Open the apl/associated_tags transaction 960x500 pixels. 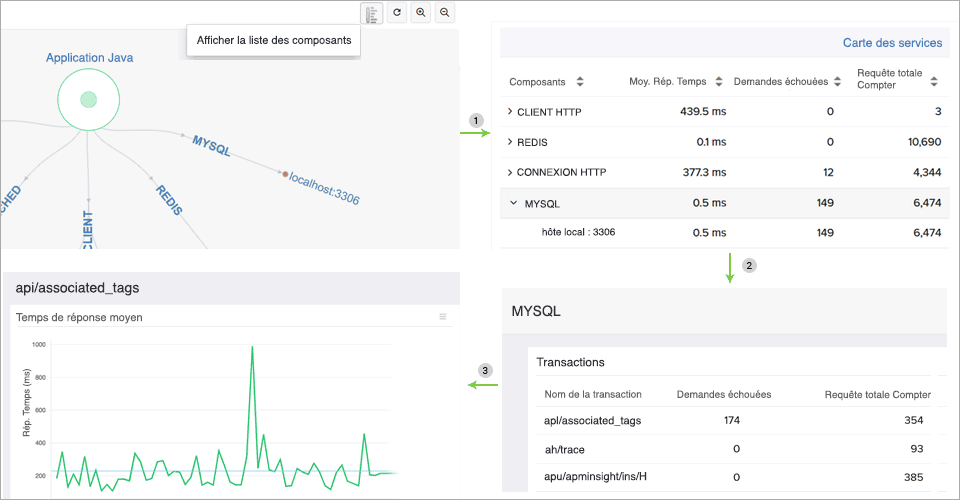(580, 420)
